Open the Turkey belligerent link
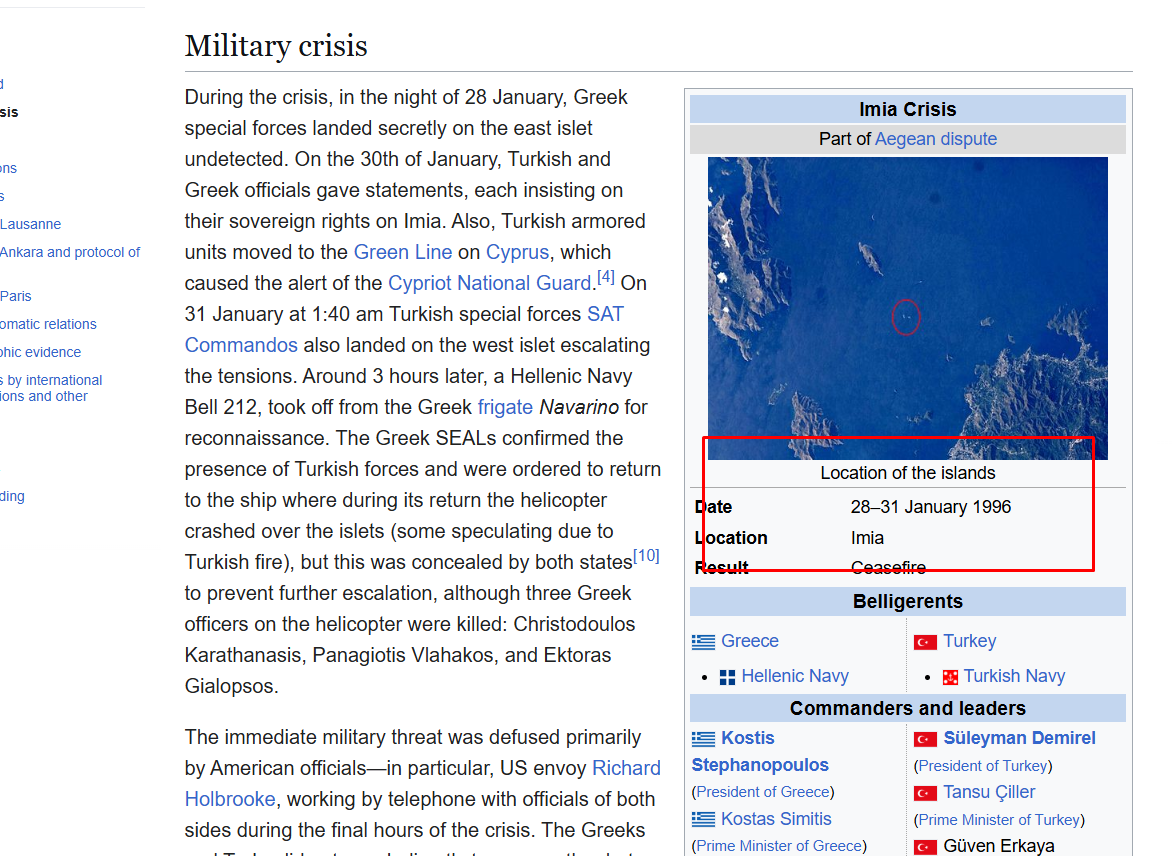Image resolution: width=1173 pixels, height=856 pixels. (970, 641)
